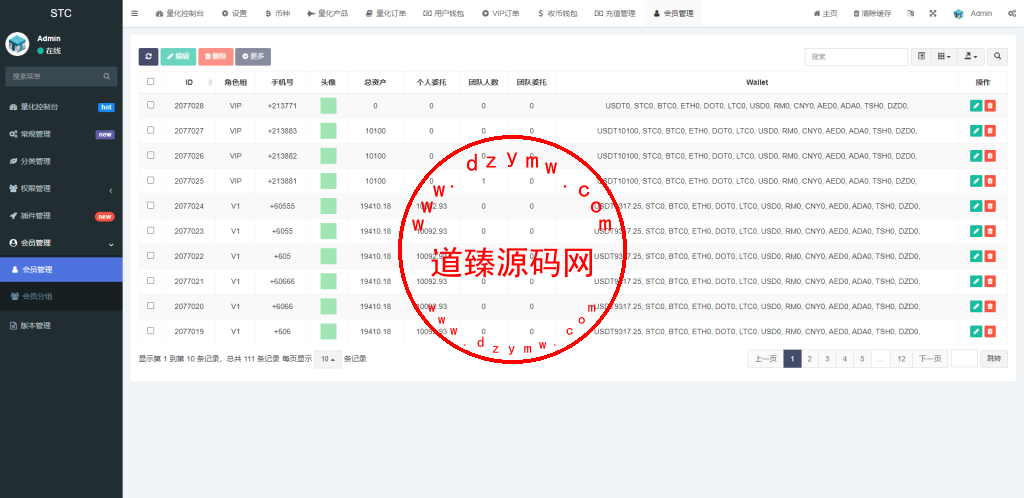1024x498 pixels.
Task: Switch to the 用户钱包 tab
Action: coord(444,13)
